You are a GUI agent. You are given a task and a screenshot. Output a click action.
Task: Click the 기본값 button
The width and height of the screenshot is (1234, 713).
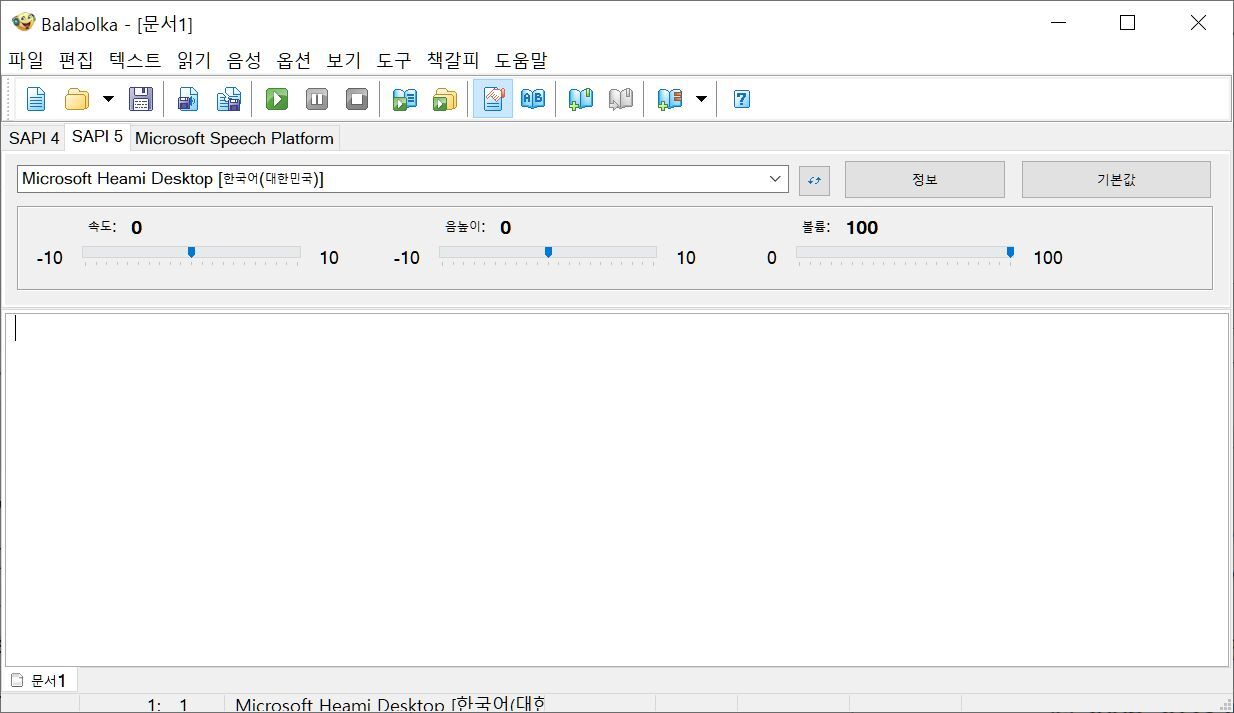(x=1116, y=180)
